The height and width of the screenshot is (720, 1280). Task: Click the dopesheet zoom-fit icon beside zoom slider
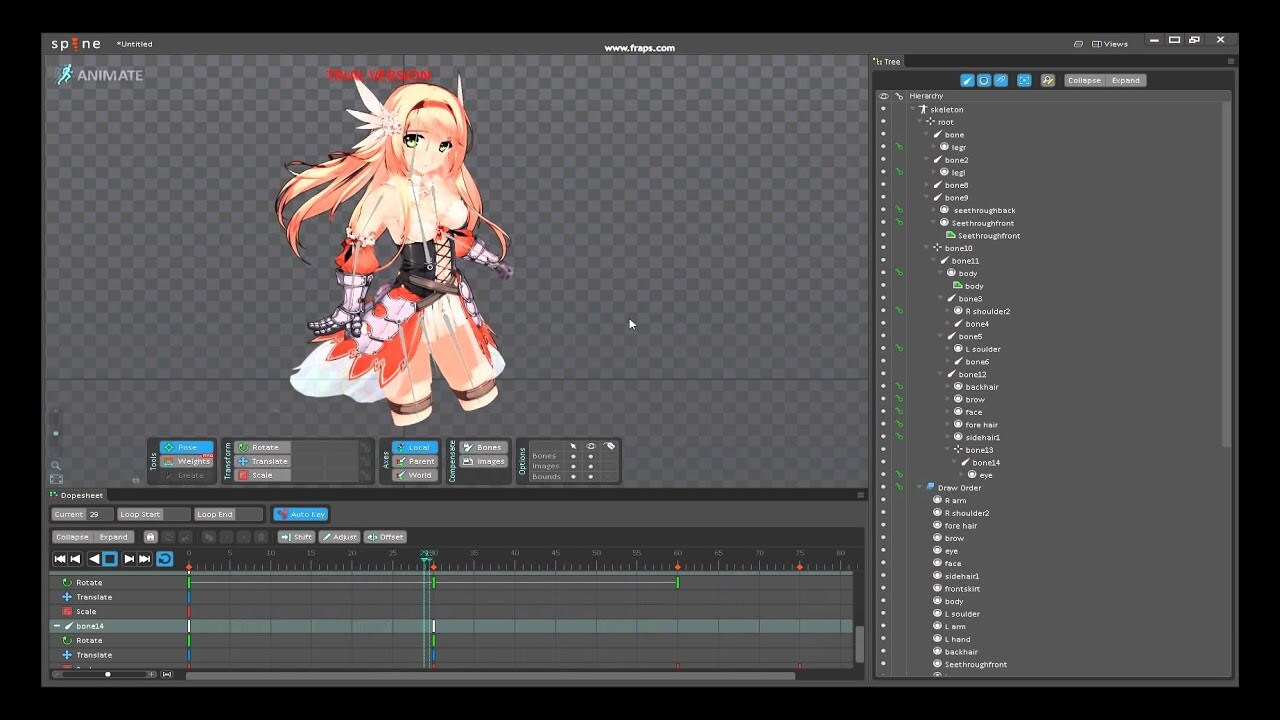click(x=167, y=674)
